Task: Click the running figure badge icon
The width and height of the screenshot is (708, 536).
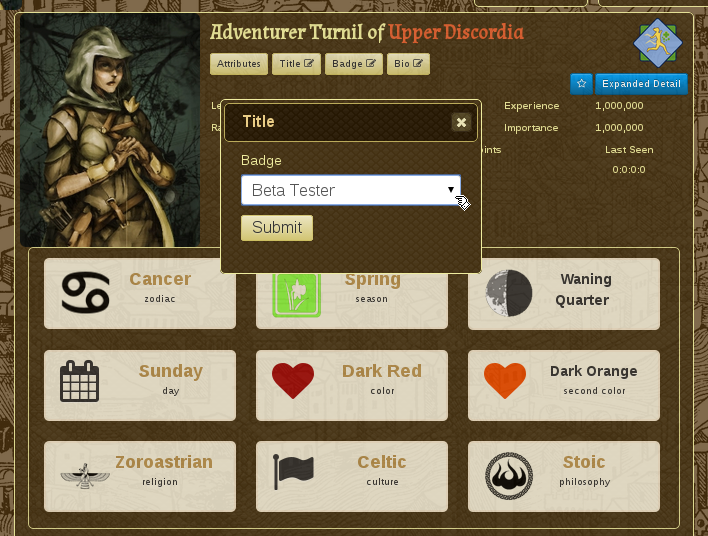Action: coord(658,43)
